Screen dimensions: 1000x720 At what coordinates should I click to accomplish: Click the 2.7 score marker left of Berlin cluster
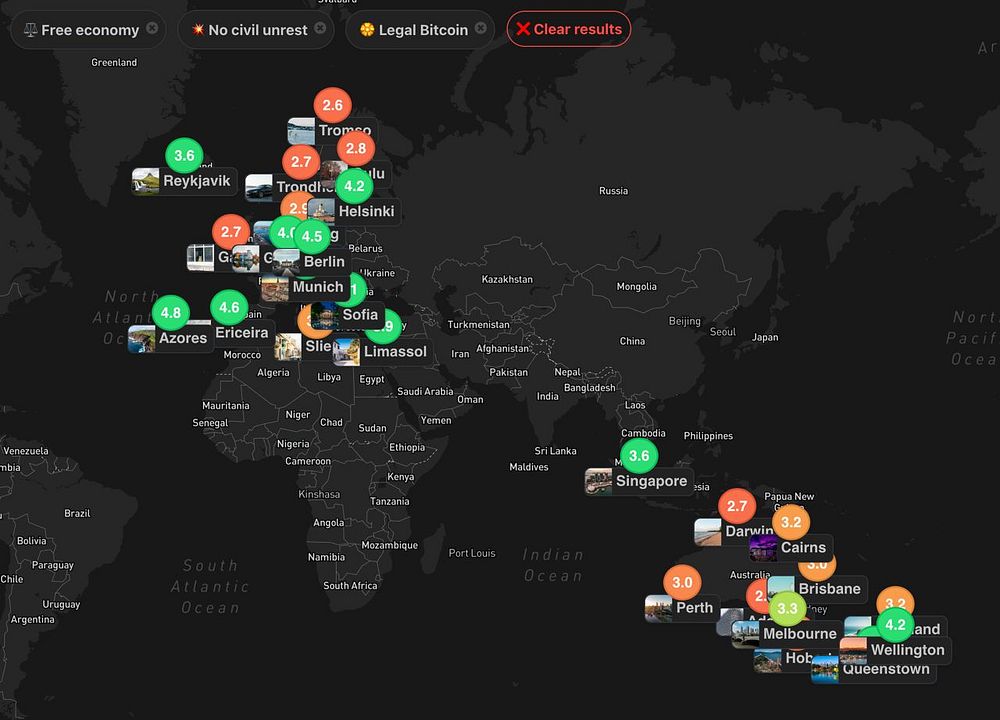pyautogui.click(x=231, y=233)
